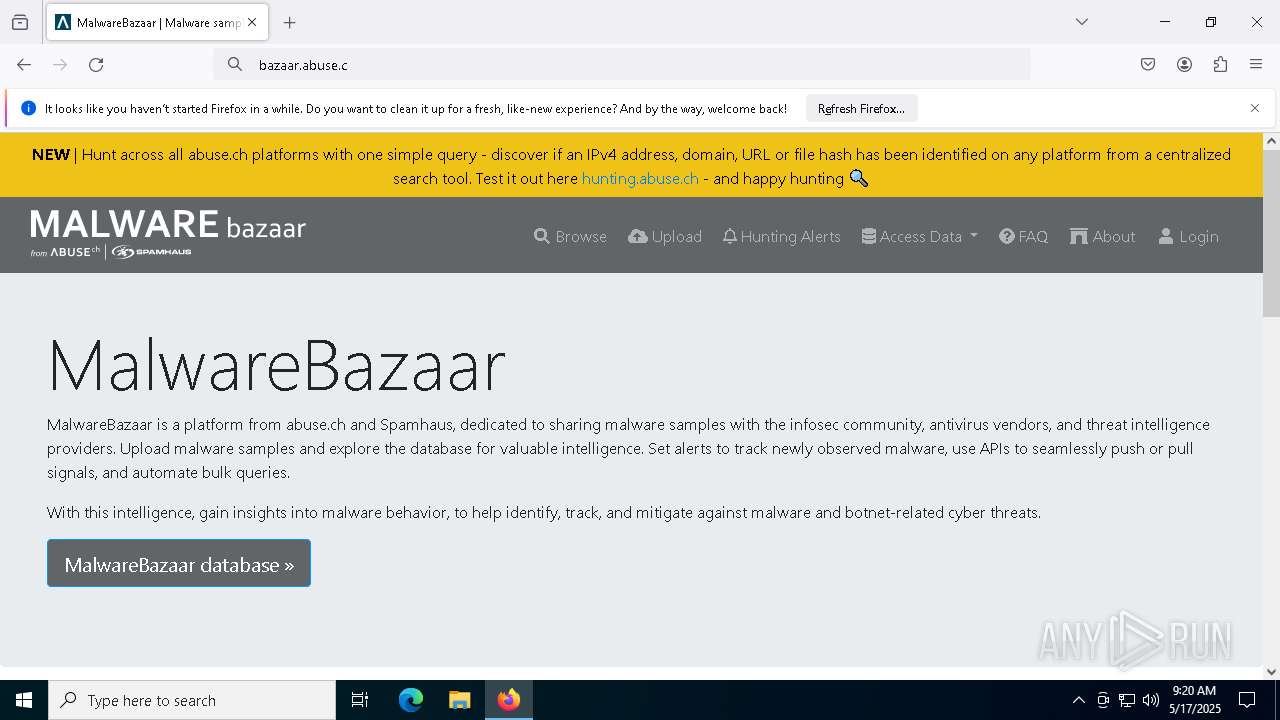
Task: Click the search magnifier in address bar
Action: point(235,64)
